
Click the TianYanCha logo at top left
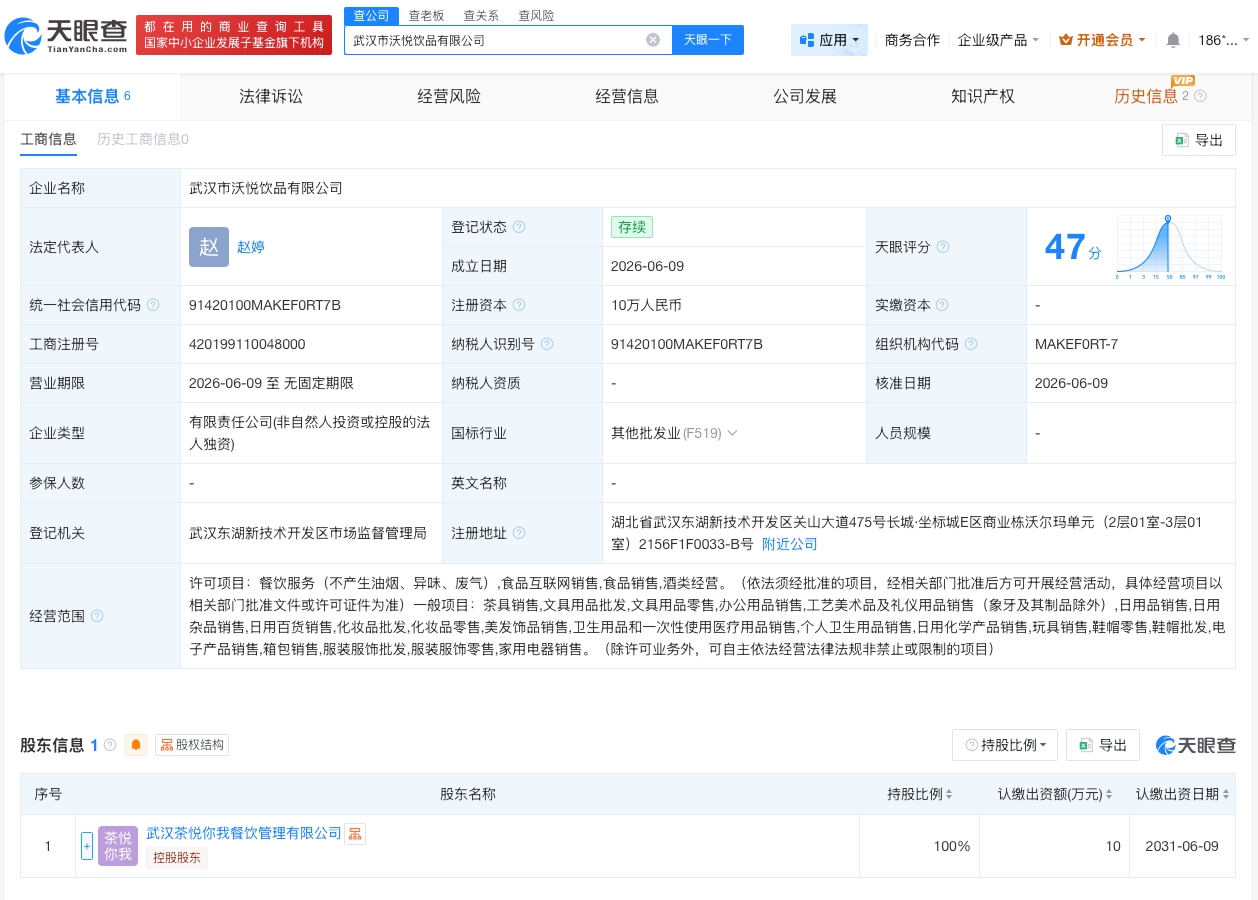pyautogui.click(x=66, y=34)
